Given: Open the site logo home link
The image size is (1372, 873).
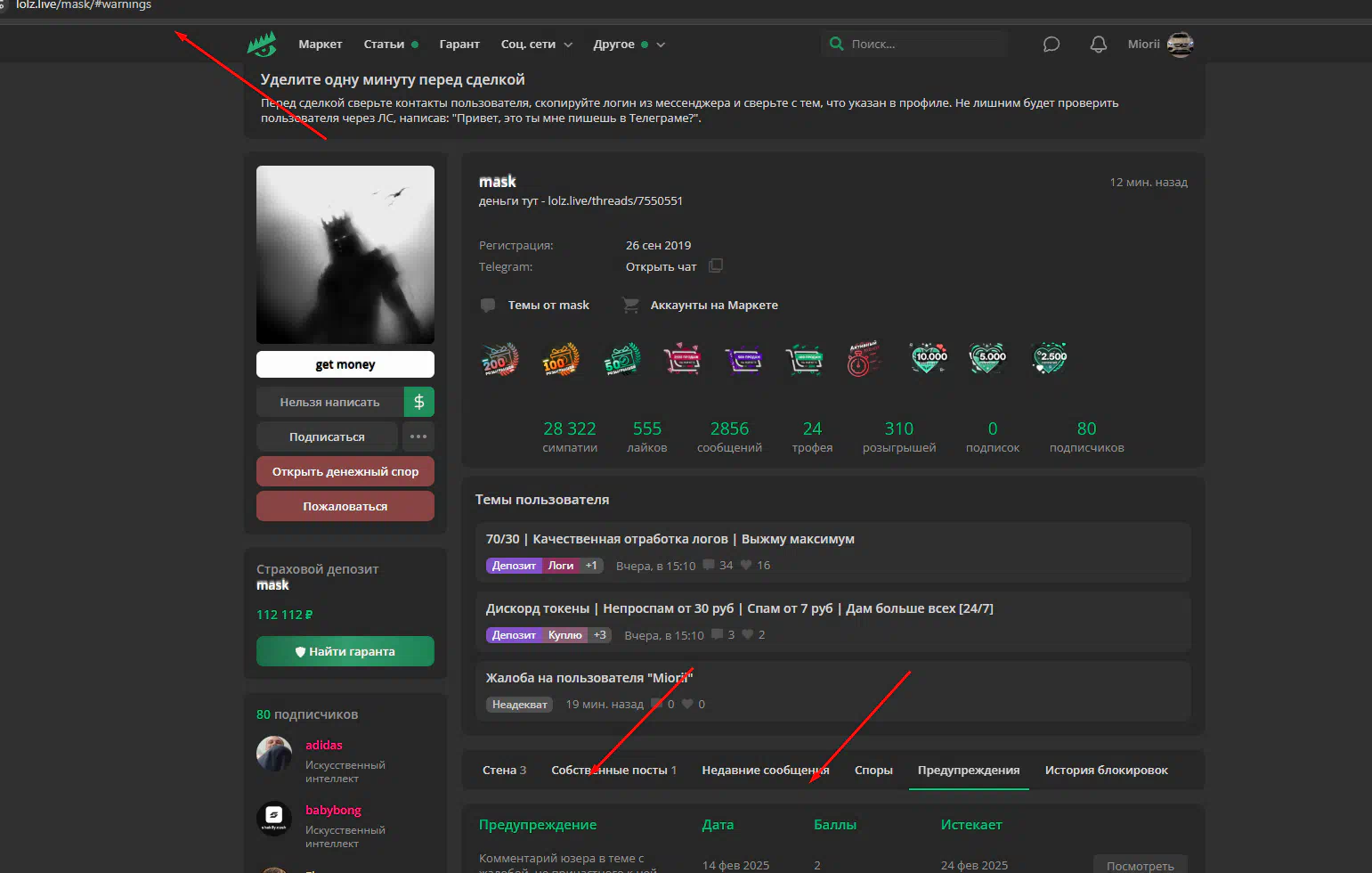Looking at the screenshot, I should pos(262,44).
